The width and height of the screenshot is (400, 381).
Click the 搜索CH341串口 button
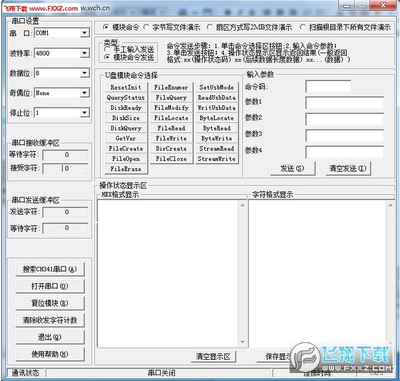click(x=50, y=269)
